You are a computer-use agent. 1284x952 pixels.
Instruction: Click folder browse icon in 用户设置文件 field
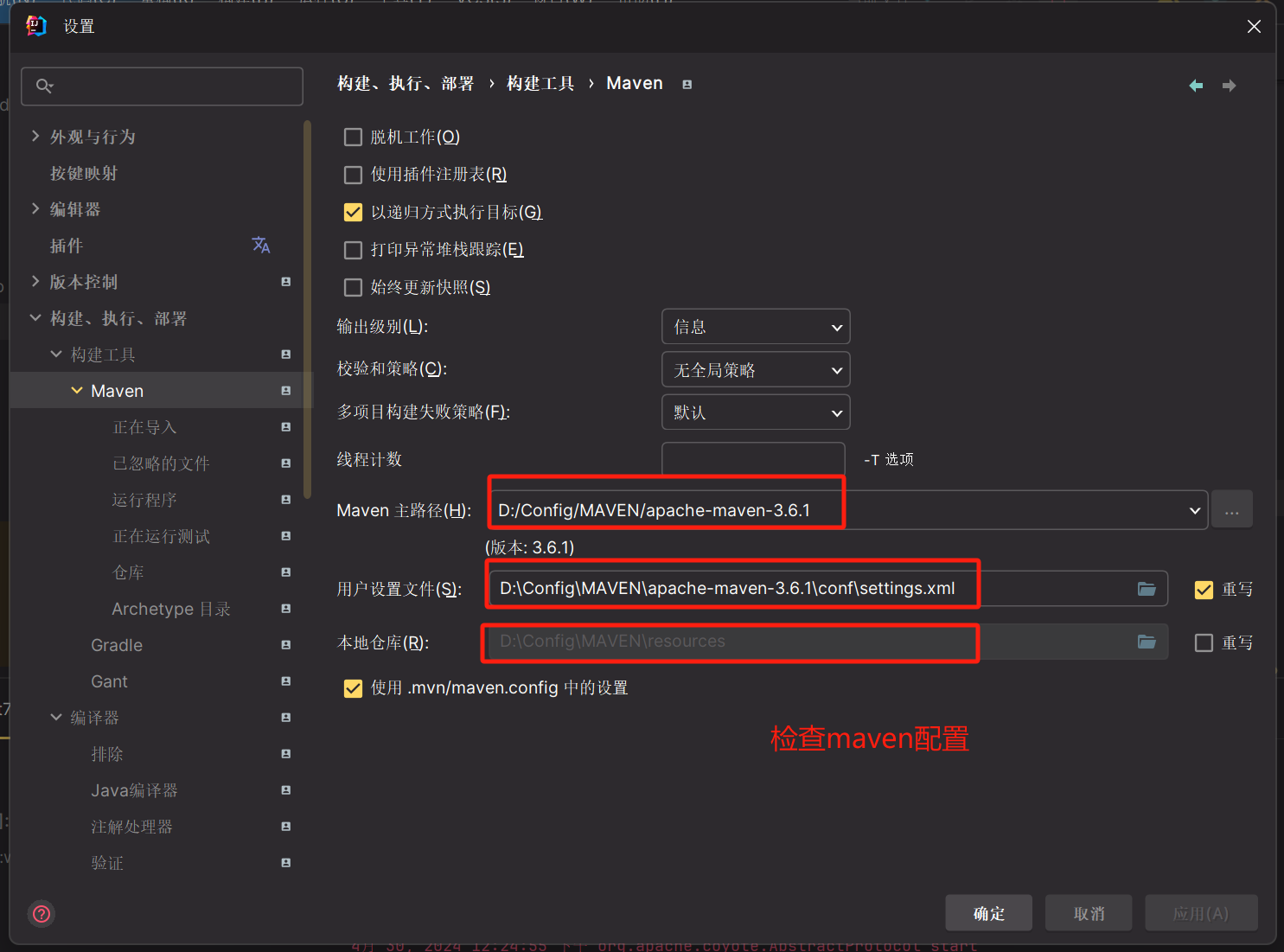[1147, 589]
